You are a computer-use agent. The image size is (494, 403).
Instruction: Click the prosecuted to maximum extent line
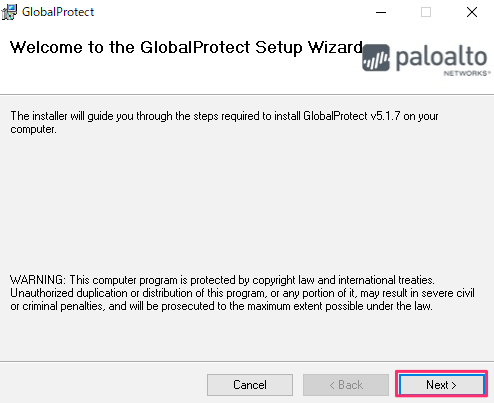click(x=221, y=306)
